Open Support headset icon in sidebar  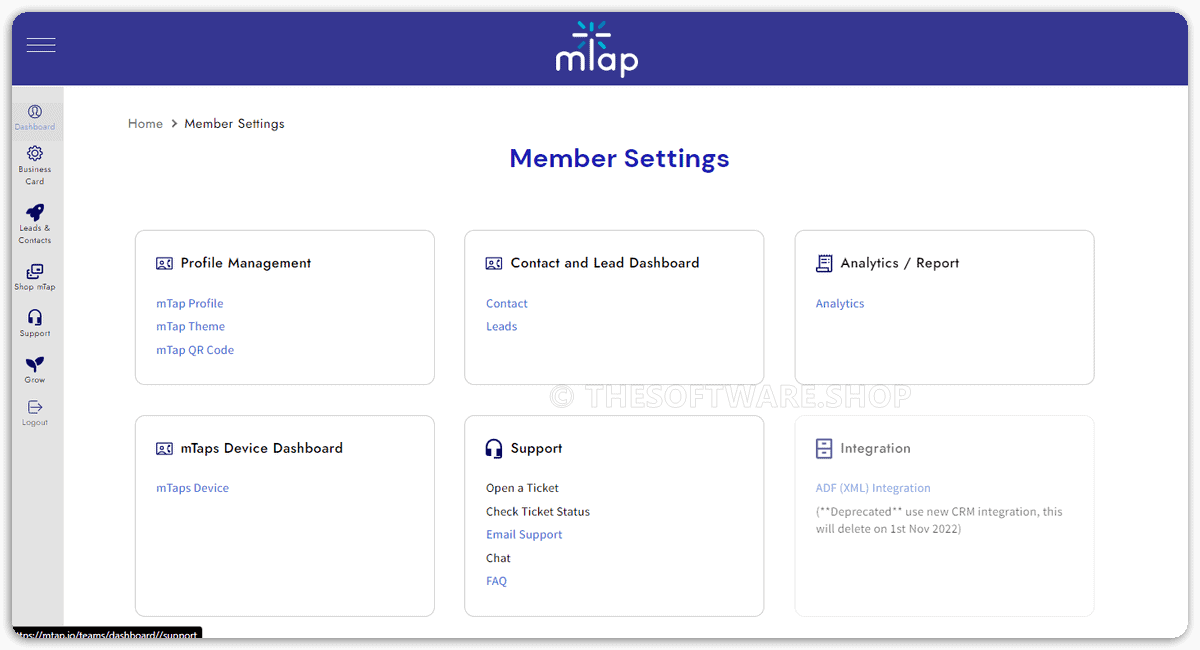[x=35, y=317]
